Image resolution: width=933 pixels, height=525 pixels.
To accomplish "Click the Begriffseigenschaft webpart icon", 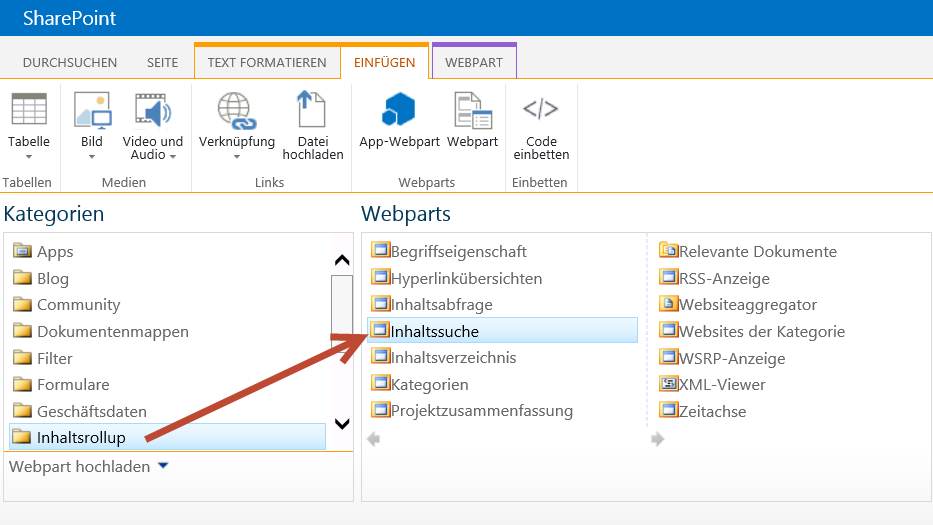I will pyautogui.click(x=380, y=249).
